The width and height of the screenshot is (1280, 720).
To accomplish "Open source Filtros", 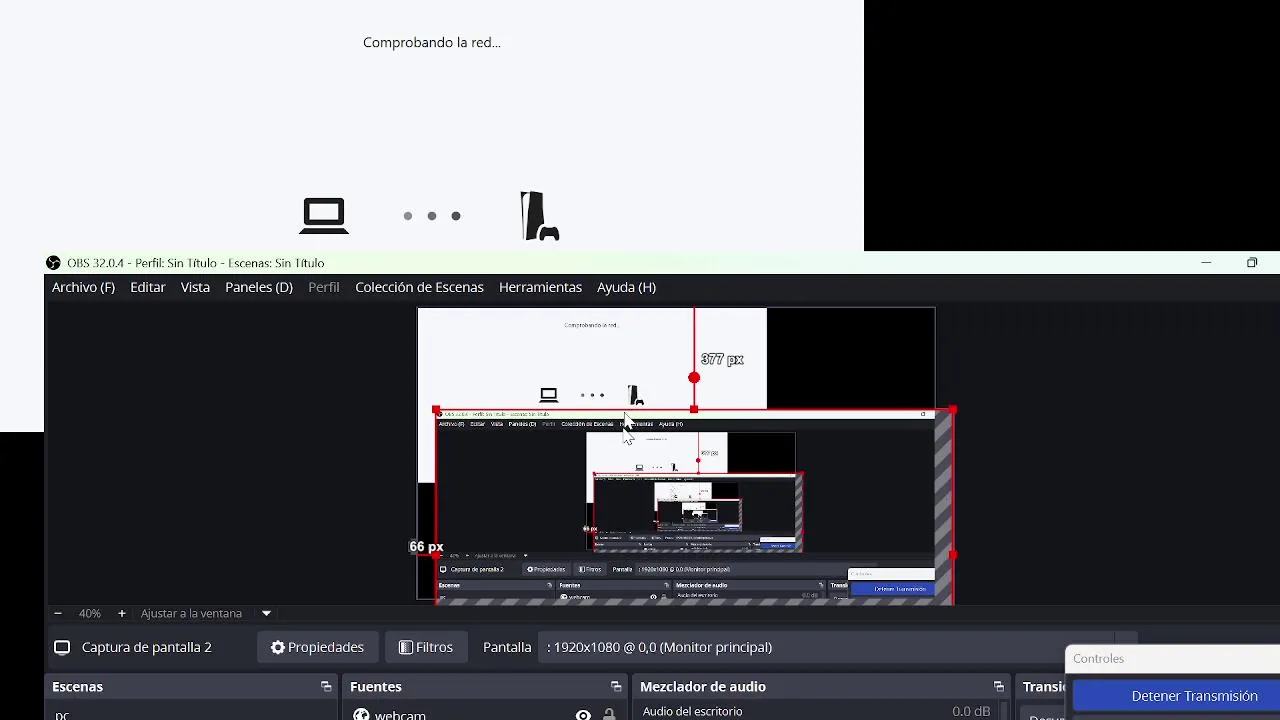I will [x=425, y=647].
